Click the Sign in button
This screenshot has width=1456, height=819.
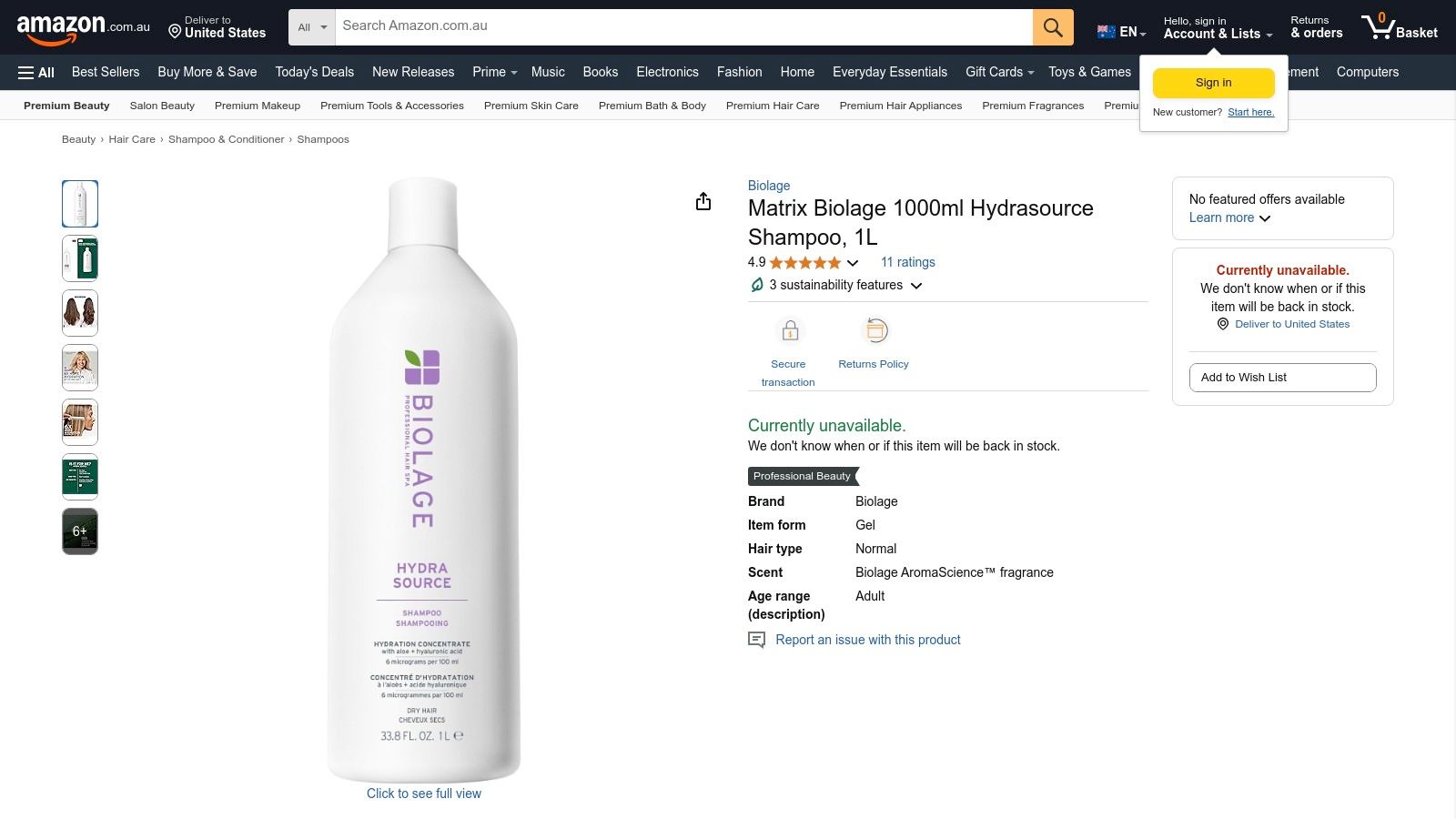click(1212, 82)
